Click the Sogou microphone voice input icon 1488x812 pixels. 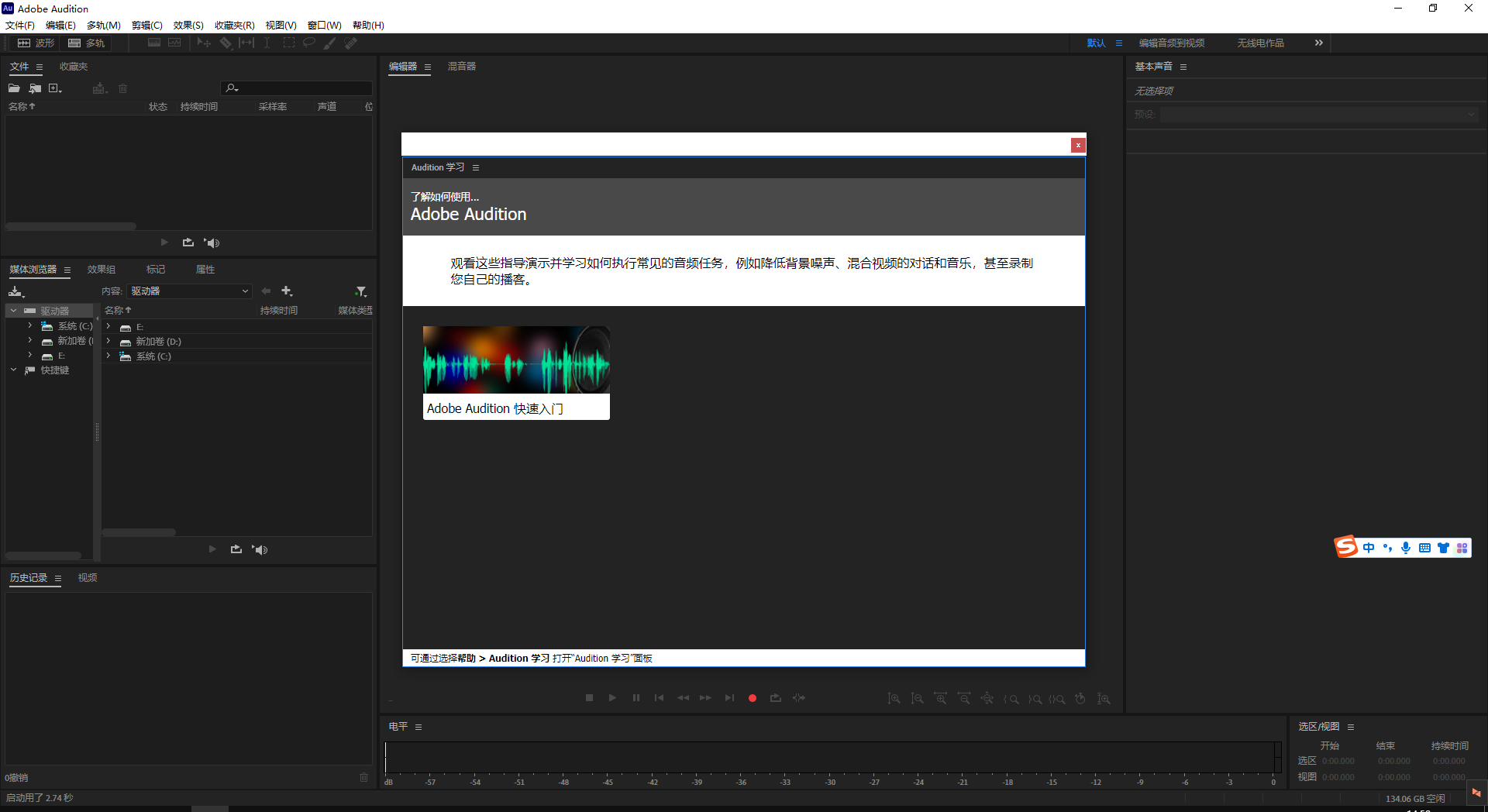coord(1406,548)
